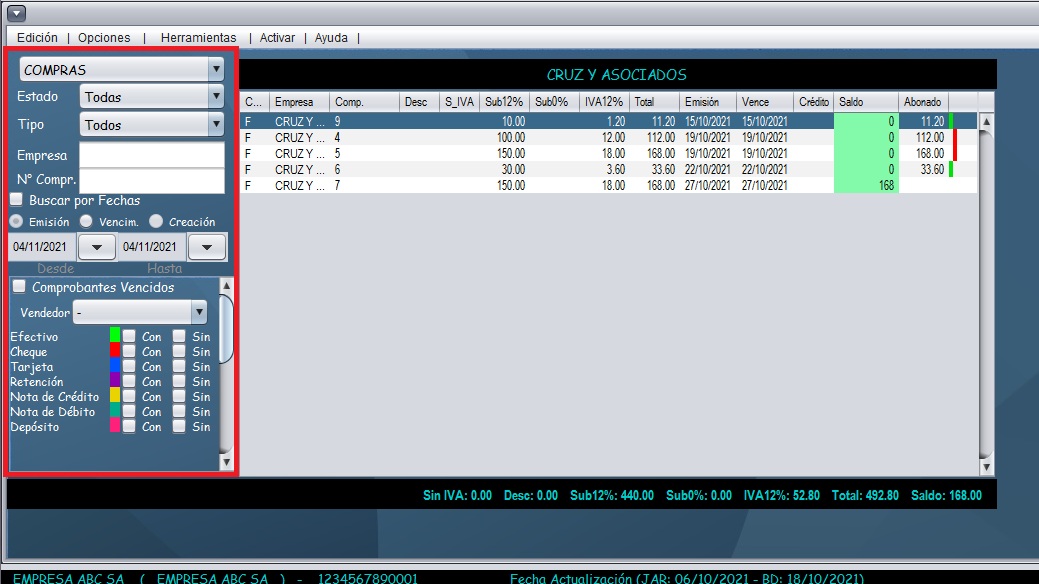Open the Vendedor dropdown
The height and width of the screenshot is (584, 1039).
click(141, 313)
